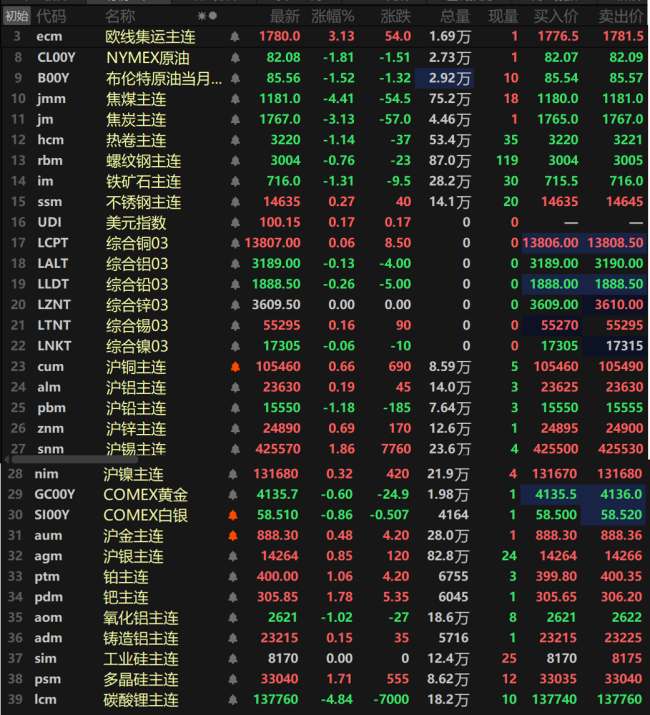Select the LCPT code cell
Image resolution: width=650 pixels, height=715 pixels.
53,243
